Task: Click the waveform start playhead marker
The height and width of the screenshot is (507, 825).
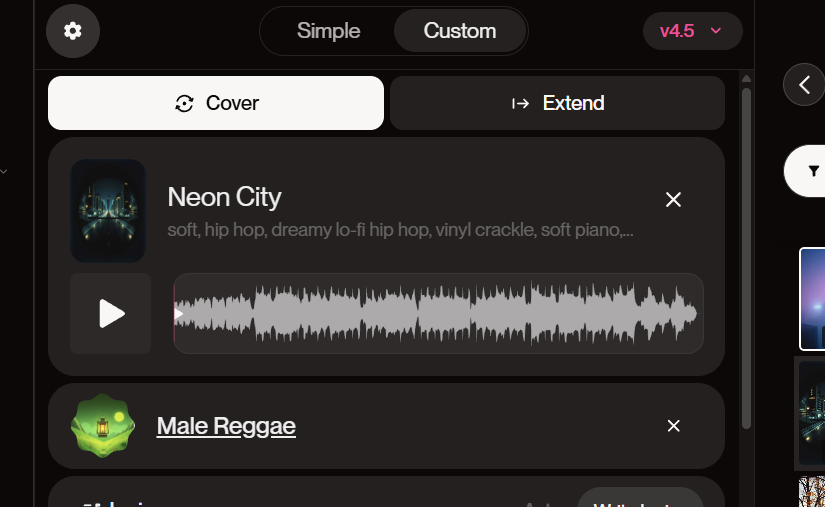Action: coord(179,314)
